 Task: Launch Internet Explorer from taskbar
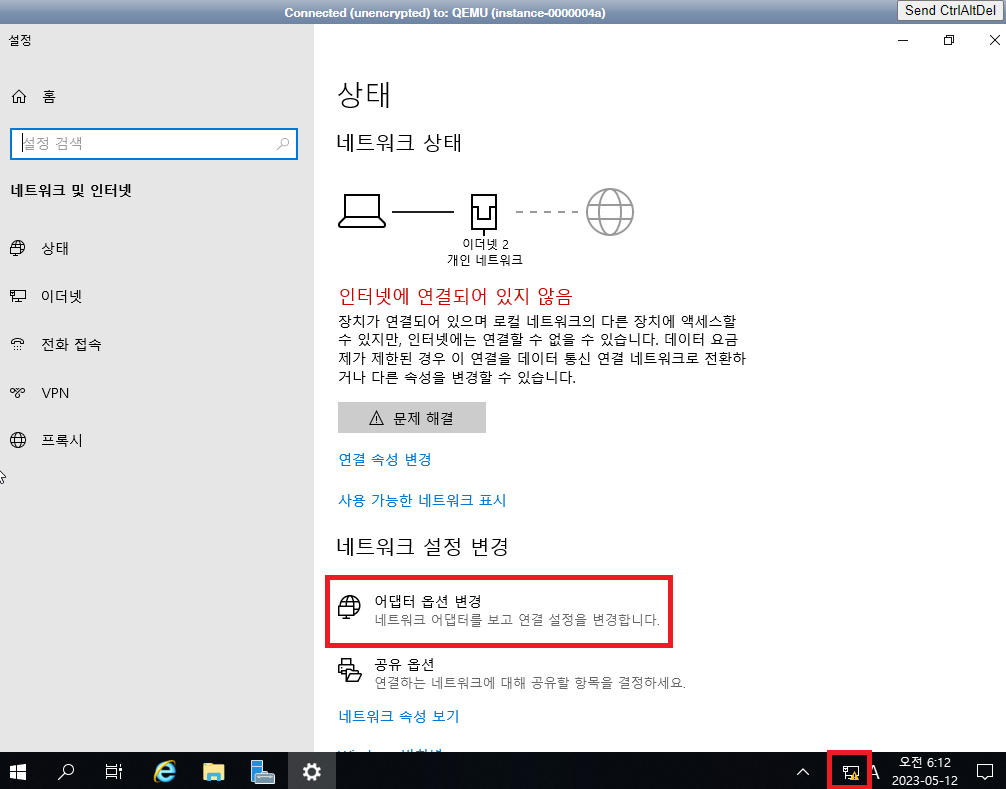165,771
